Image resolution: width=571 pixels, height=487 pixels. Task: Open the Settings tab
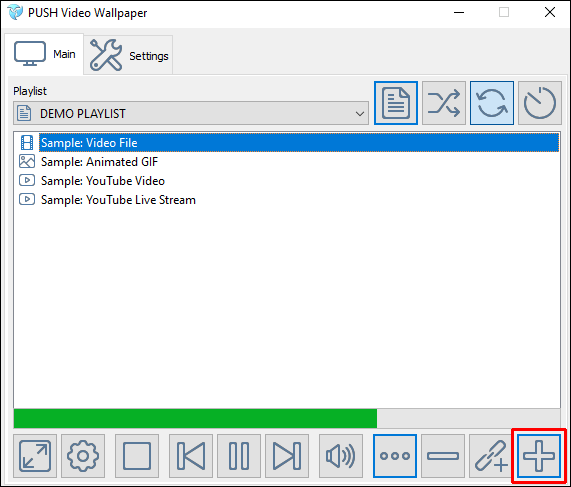click(x=128, y=55)
